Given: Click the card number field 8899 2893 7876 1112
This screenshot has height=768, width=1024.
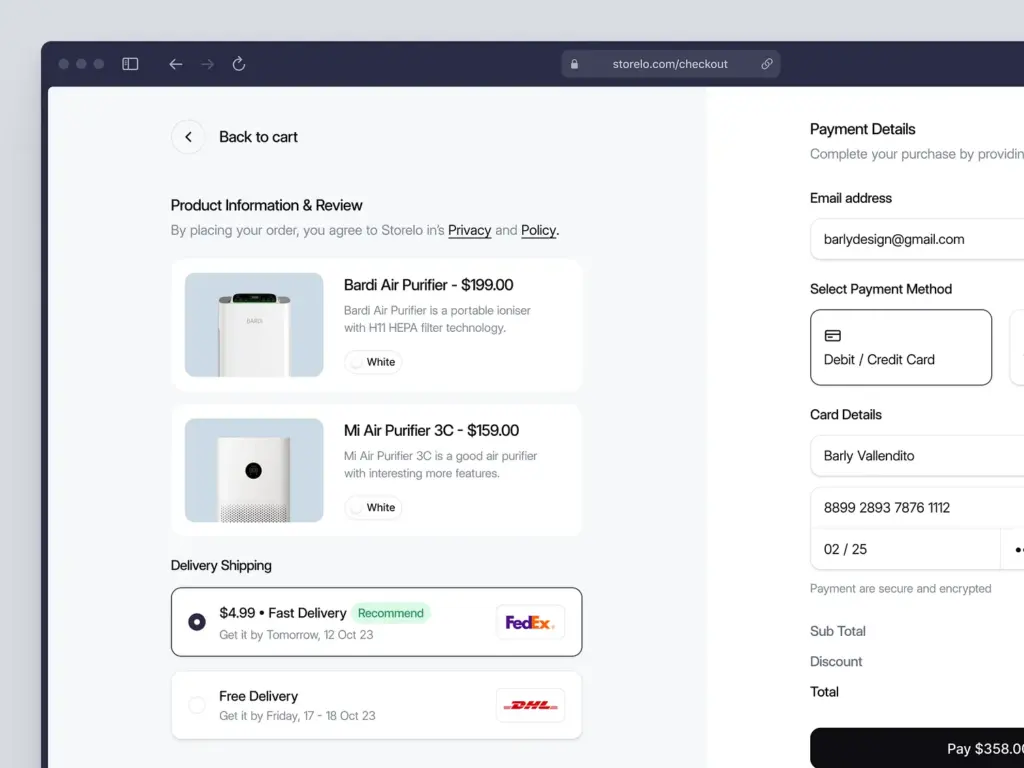Looking at the screenshot, I should coord(915,507).
